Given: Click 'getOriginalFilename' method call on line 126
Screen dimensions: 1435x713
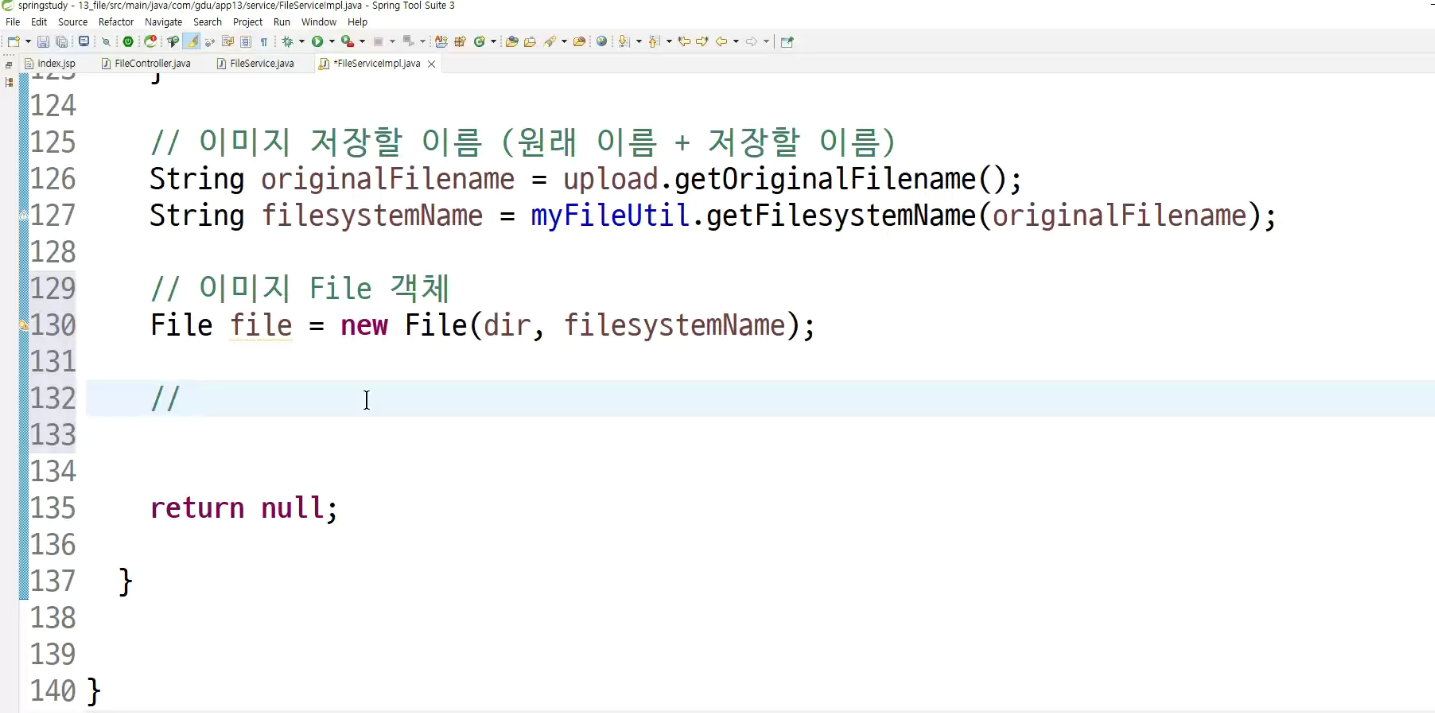Looking at the screenshot, I should 826,180.
